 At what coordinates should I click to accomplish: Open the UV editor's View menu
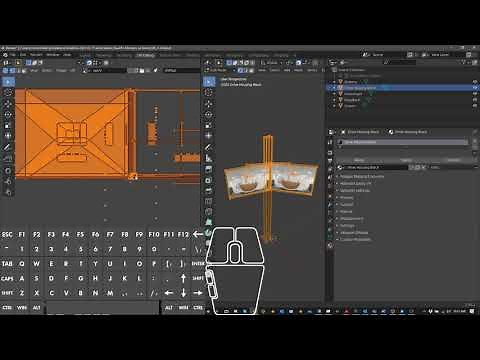[34, 70]
